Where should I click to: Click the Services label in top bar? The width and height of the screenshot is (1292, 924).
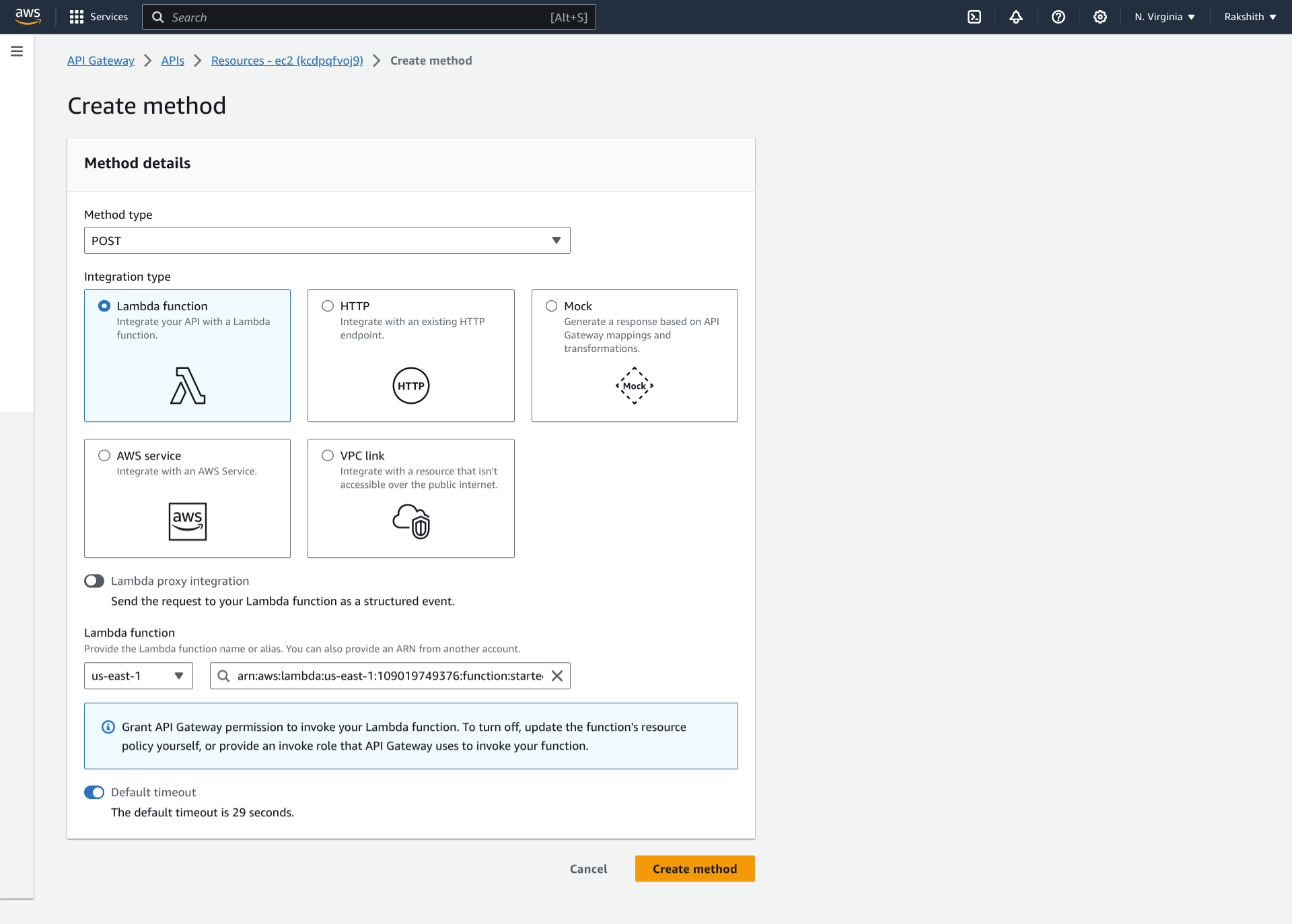[109, 17]
